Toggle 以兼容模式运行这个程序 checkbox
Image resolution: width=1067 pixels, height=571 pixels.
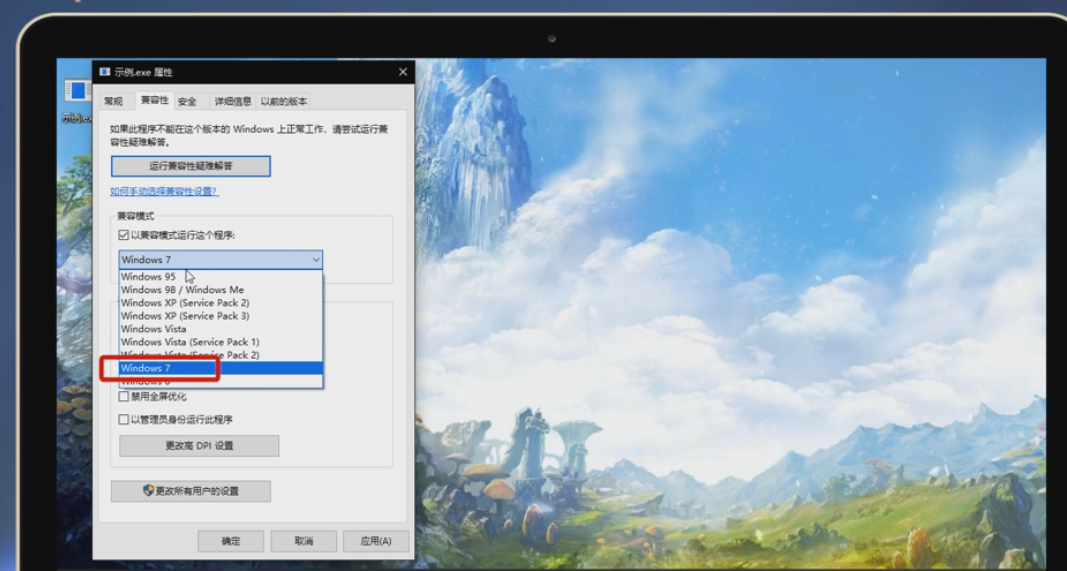click(x=124, y=235)
